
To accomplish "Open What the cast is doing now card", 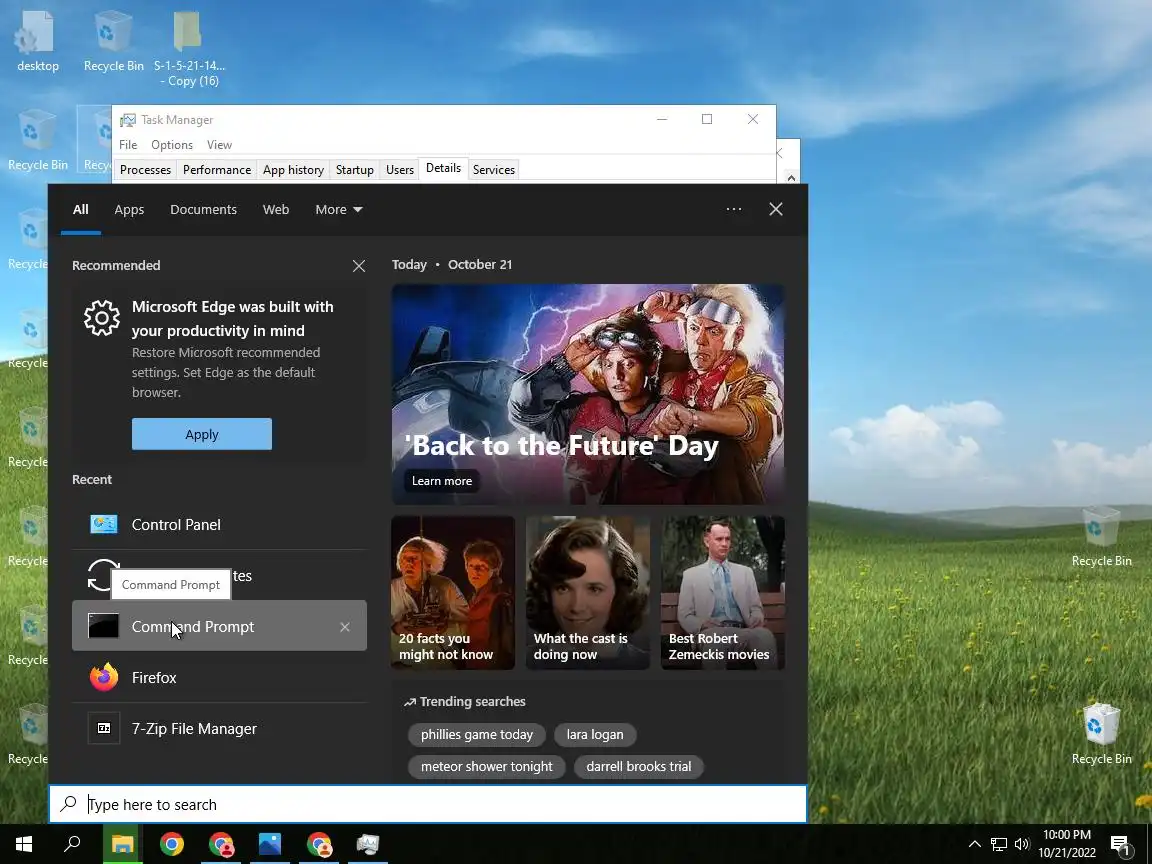I will (x=588, y=592).
